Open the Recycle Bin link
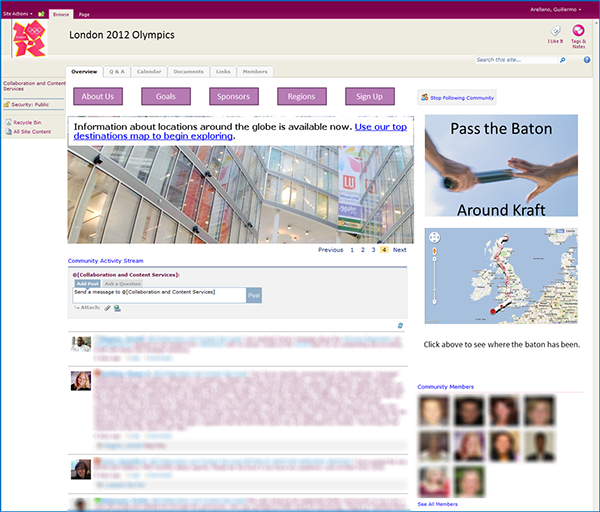Screen dimensions: 600x512 (27, 122)
